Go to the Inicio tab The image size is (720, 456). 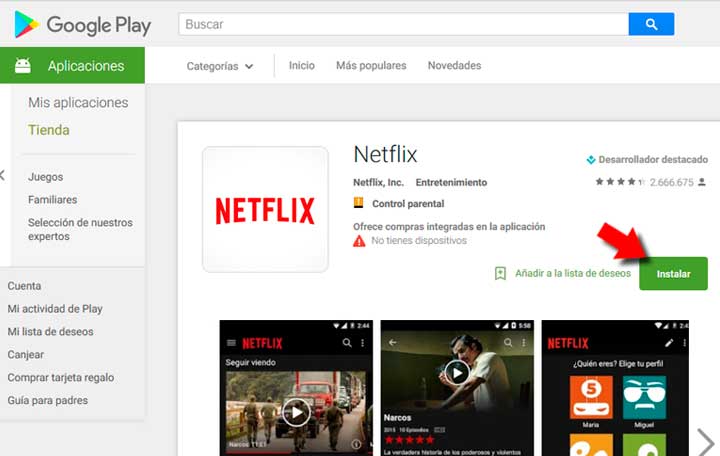302,65
